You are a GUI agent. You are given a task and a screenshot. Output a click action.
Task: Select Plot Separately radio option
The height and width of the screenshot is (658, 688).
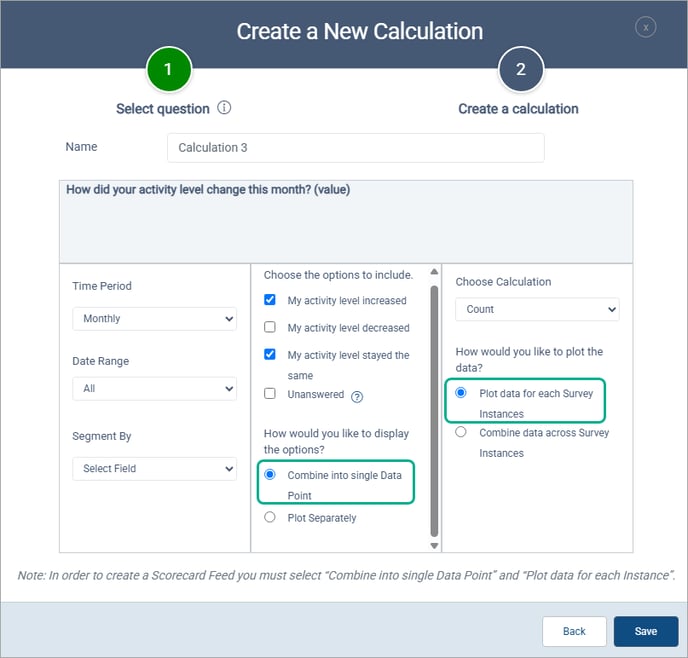[x=270, y=518]
